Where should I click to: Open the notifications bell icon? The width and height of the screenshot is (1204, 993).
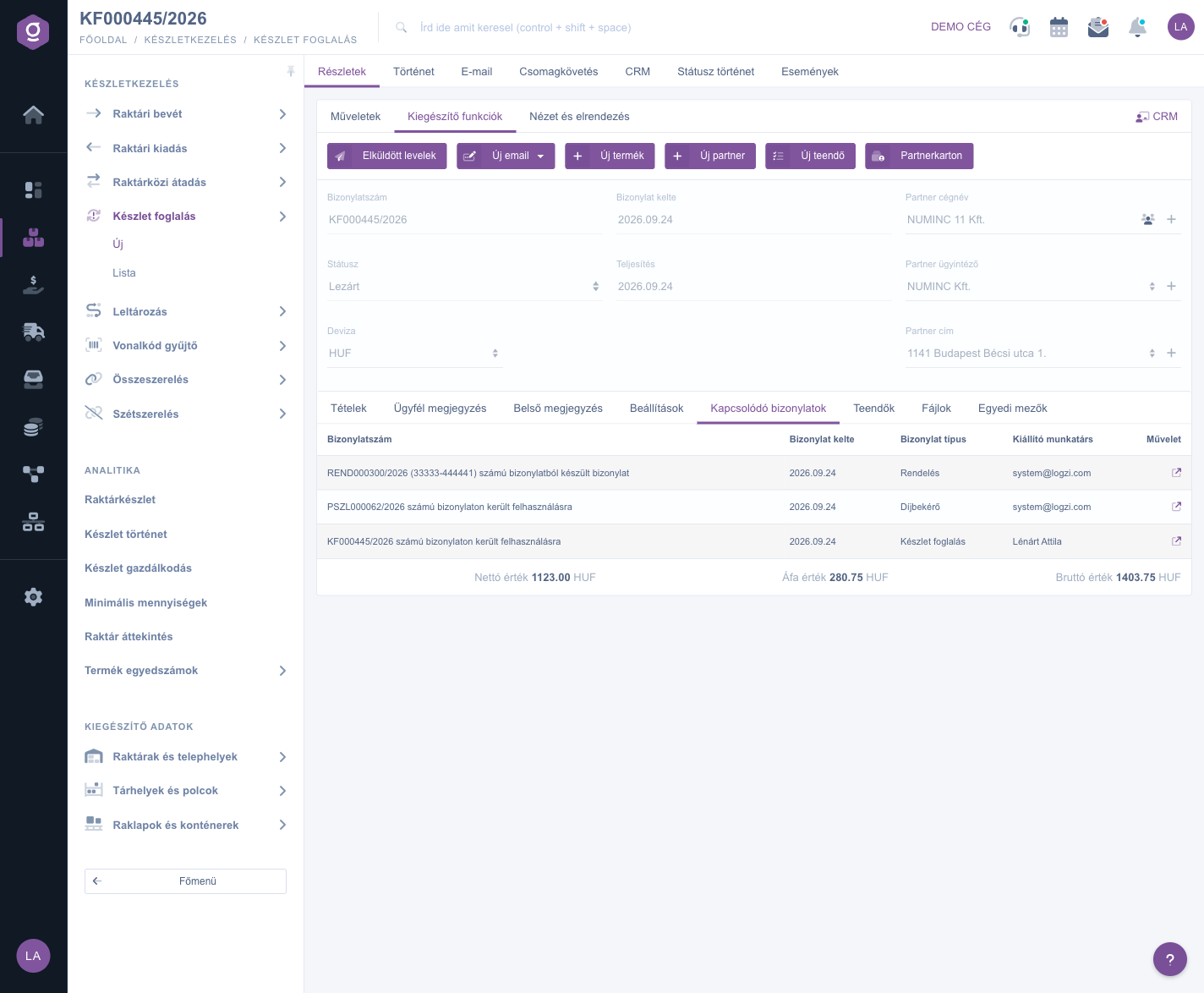click(1138, 27)
